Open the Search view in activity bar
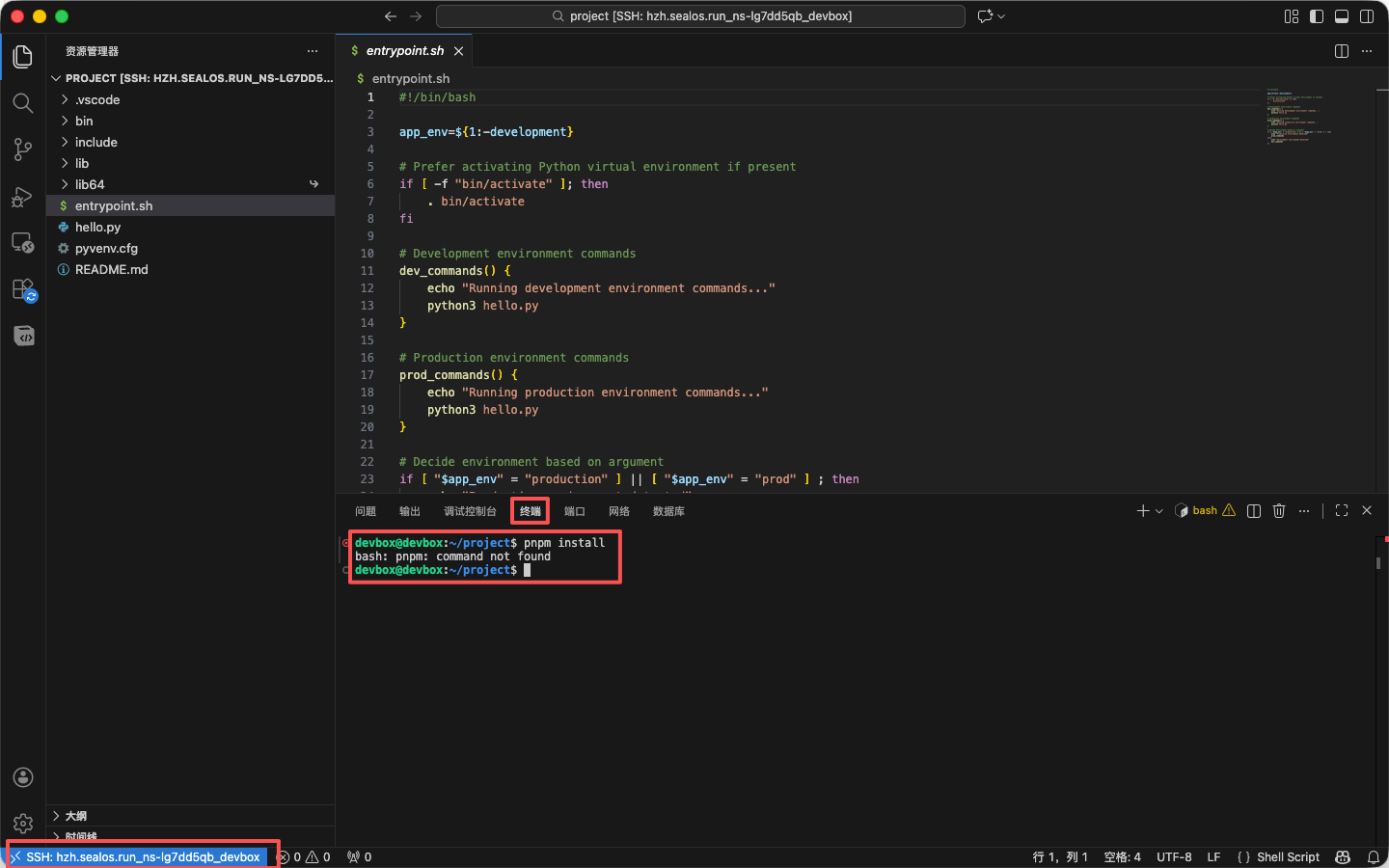This screenshot has width=1389, height=868. 23,103
